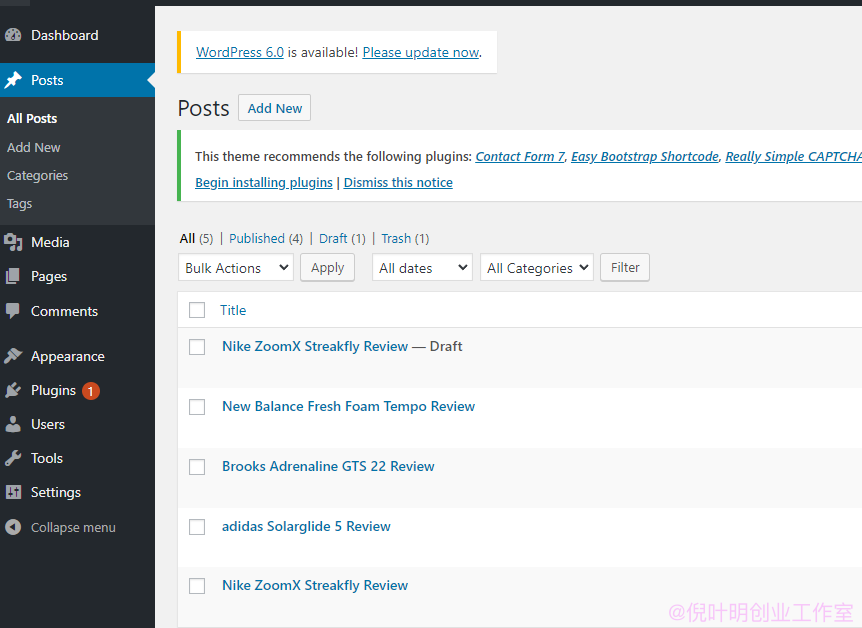Viewport: 862px width, 628px height.
Task: Open adidas Solarglide 5 Review post
Action: point(306,526)
